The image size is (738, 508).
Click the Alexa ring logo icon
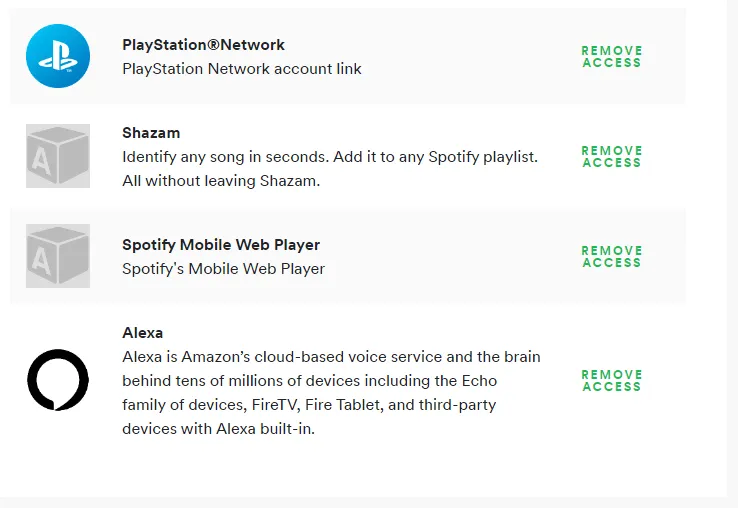point(58,381)
